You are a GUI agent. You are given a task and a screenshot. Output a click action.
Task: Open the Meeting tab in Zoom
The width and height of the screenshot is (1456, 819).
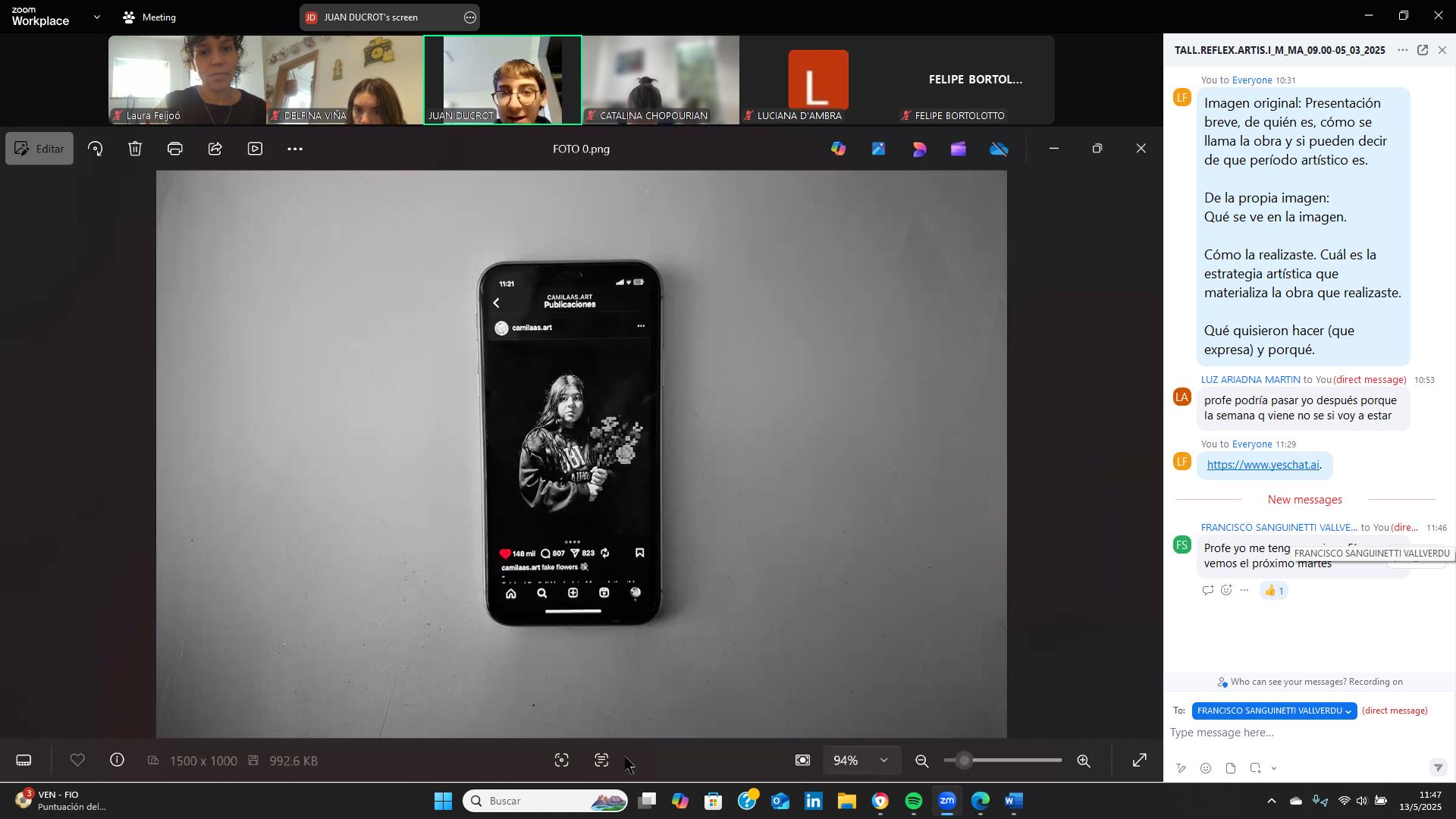pyautogui.click(x=150, y=17)
